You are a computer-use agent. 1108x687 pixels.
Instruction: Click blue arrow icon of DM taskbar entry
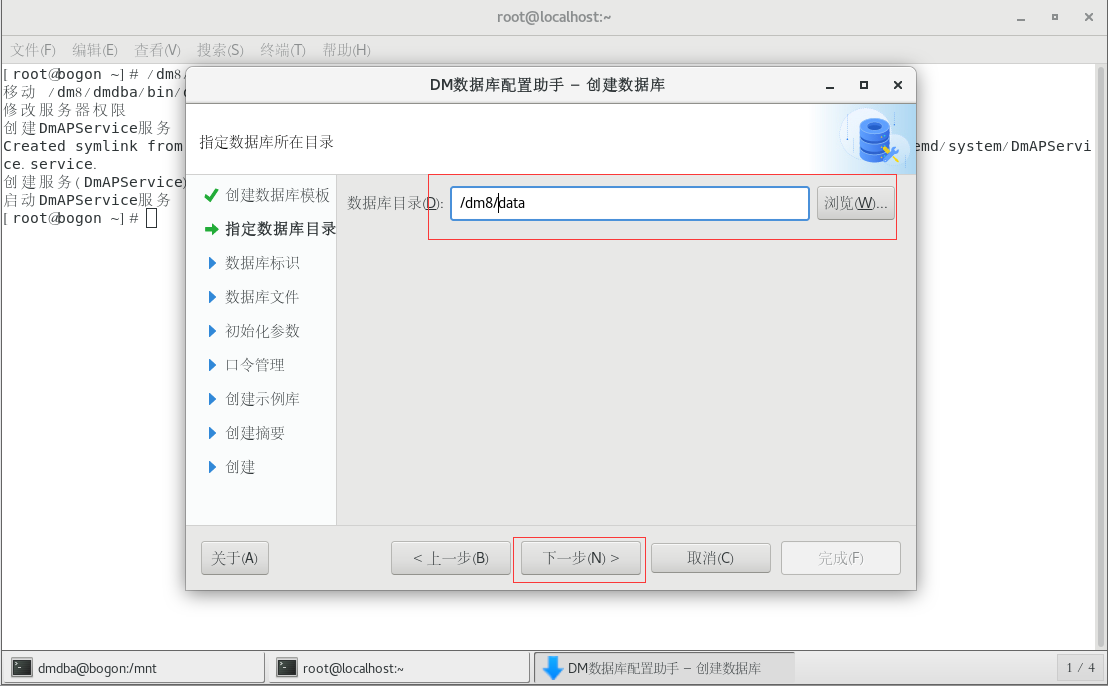[x=552, y=668]
